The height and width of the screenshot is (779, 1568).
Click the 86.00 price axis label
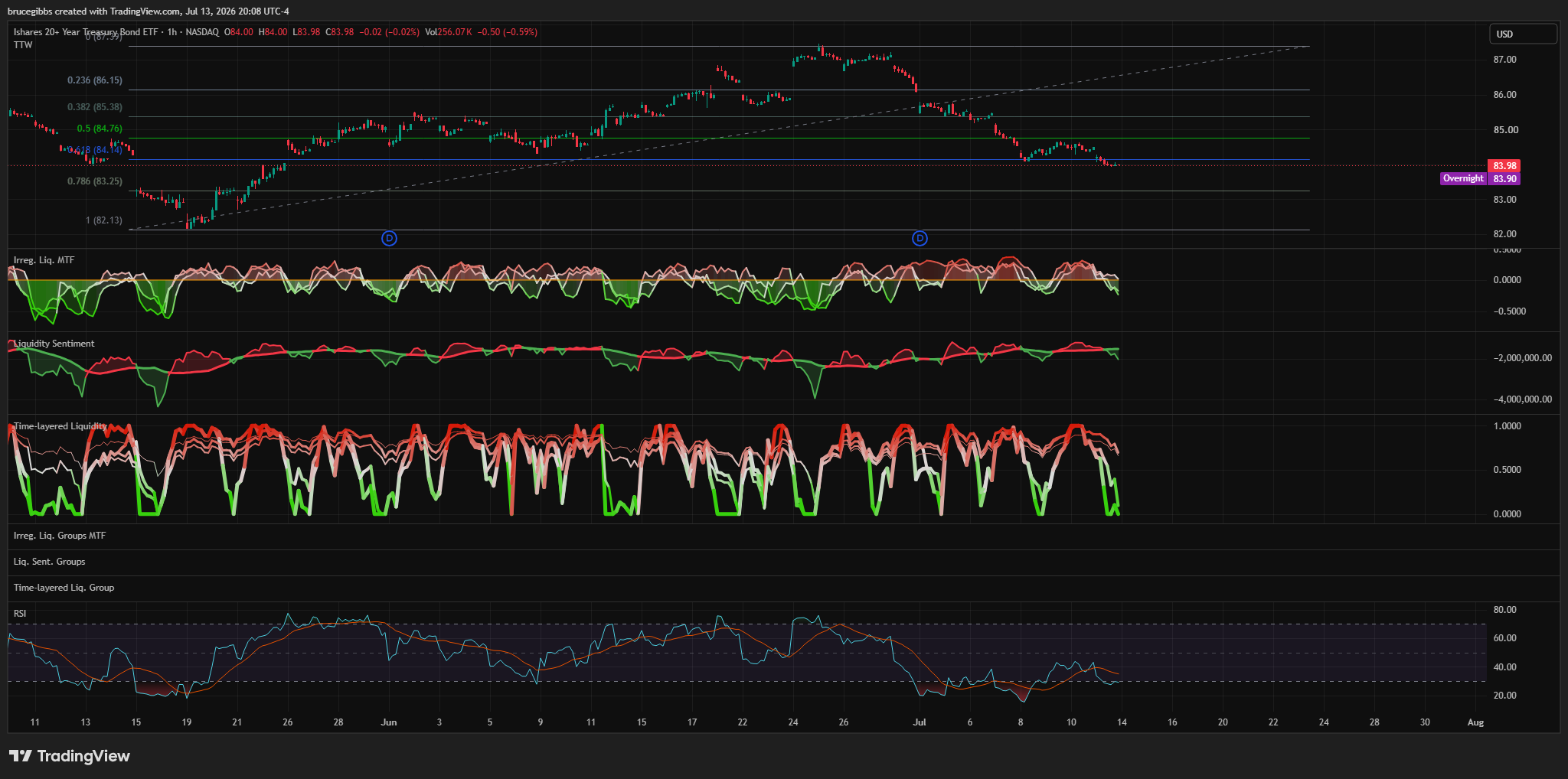[x=1504, y=95]
